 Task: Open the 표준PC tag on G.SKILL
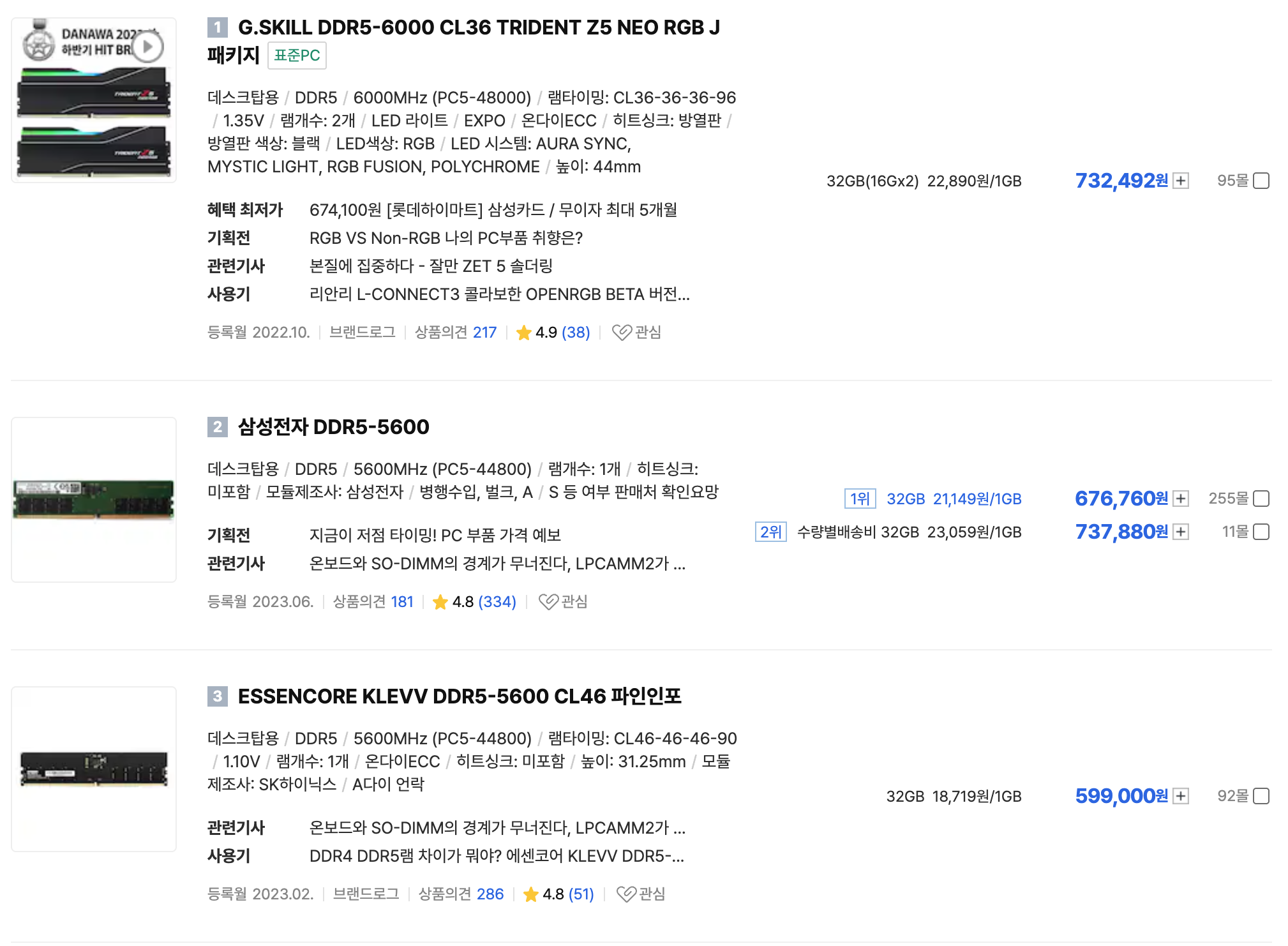coord(297,56)
